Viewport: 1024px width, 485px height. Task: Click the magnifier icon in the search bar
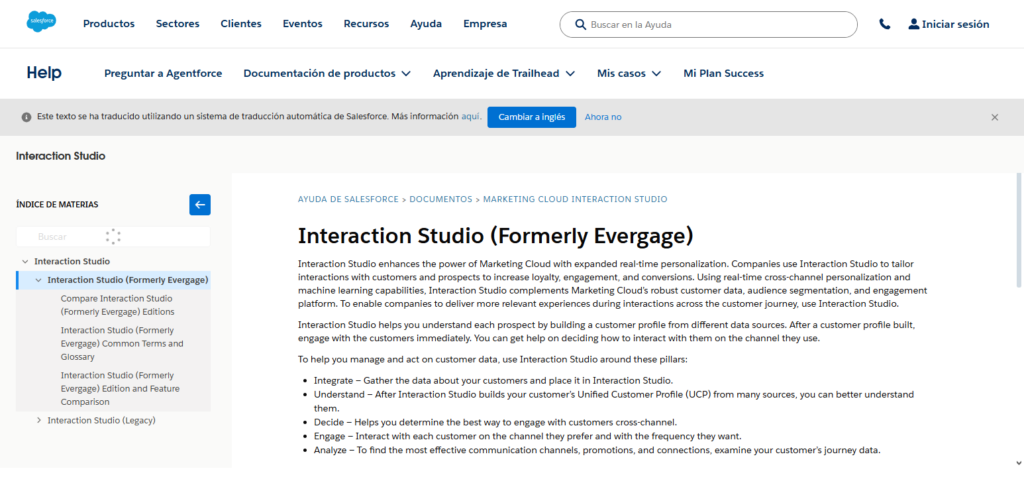pos(580,24)
